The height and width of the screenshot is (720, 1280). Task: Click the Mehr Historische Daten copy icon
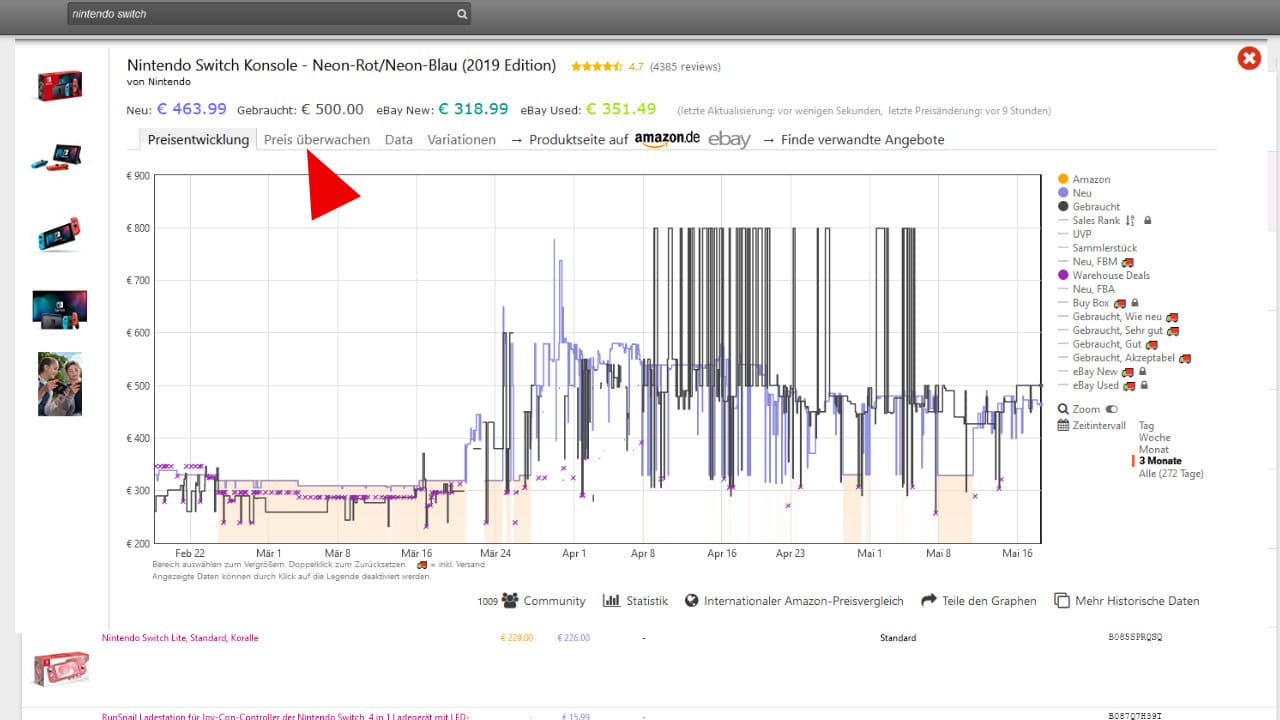(x=1059, y=601)
